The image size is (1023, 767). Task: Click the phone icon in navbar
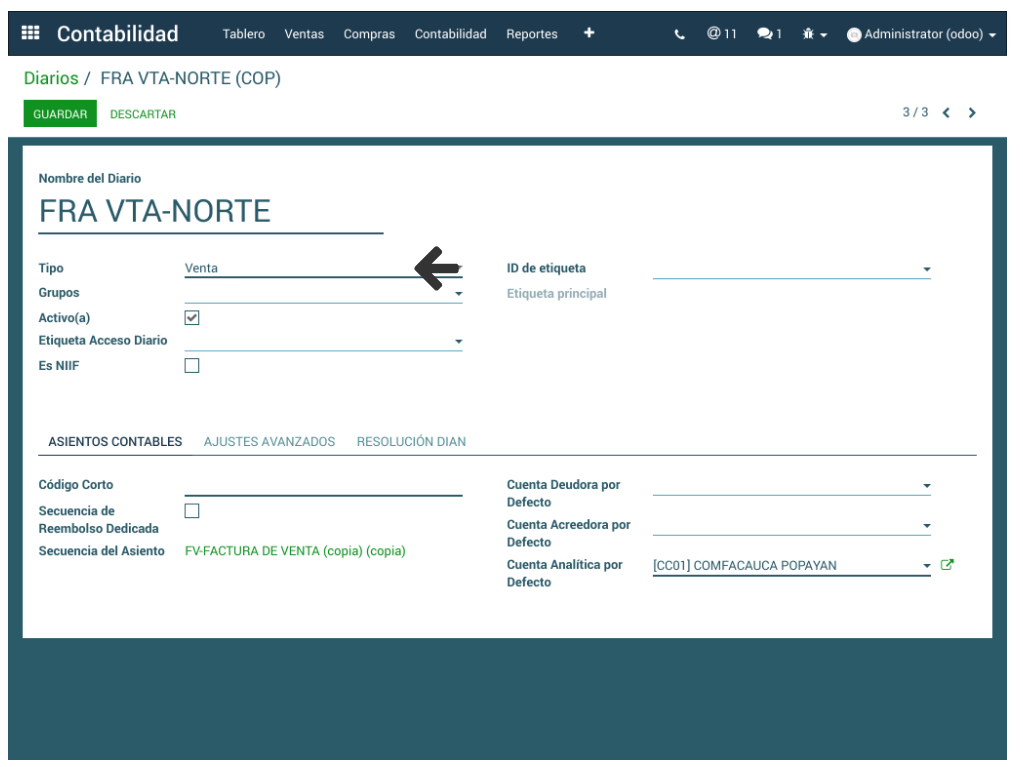coord(680,34)
